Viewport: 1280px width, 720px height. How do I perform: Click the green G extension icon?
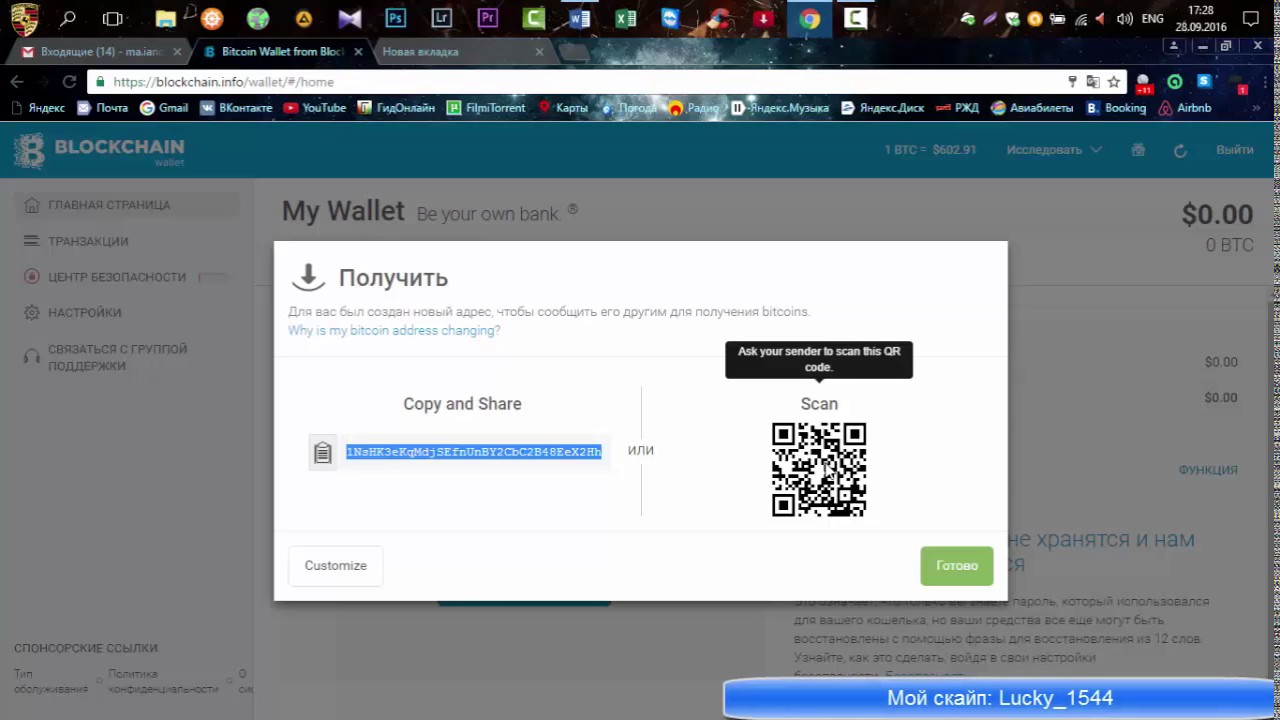click(x=1175, y=82)
